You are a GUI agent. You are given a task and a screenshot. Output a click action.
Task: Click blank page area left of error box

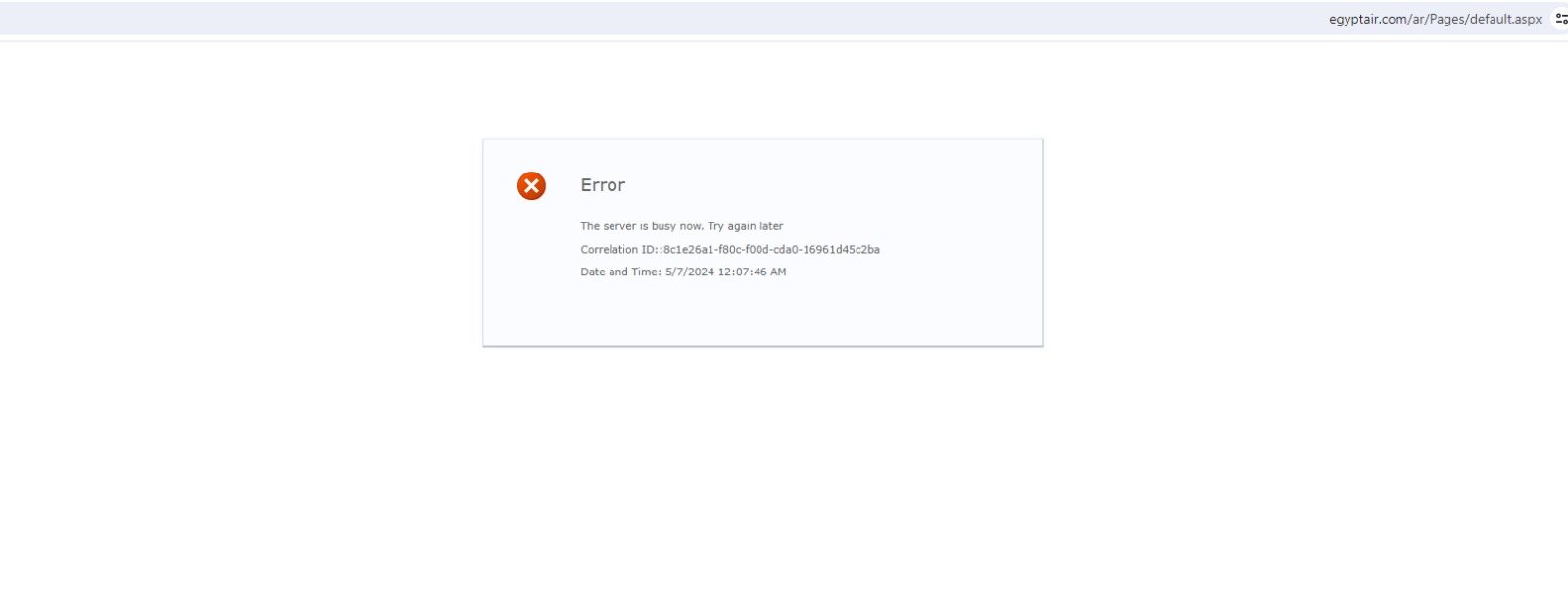point(245,245)
